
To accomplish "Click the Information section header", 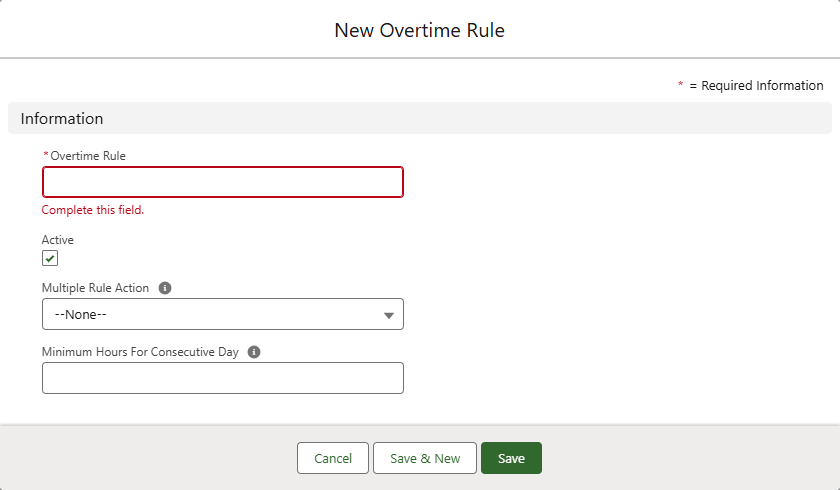I will 62,118.
